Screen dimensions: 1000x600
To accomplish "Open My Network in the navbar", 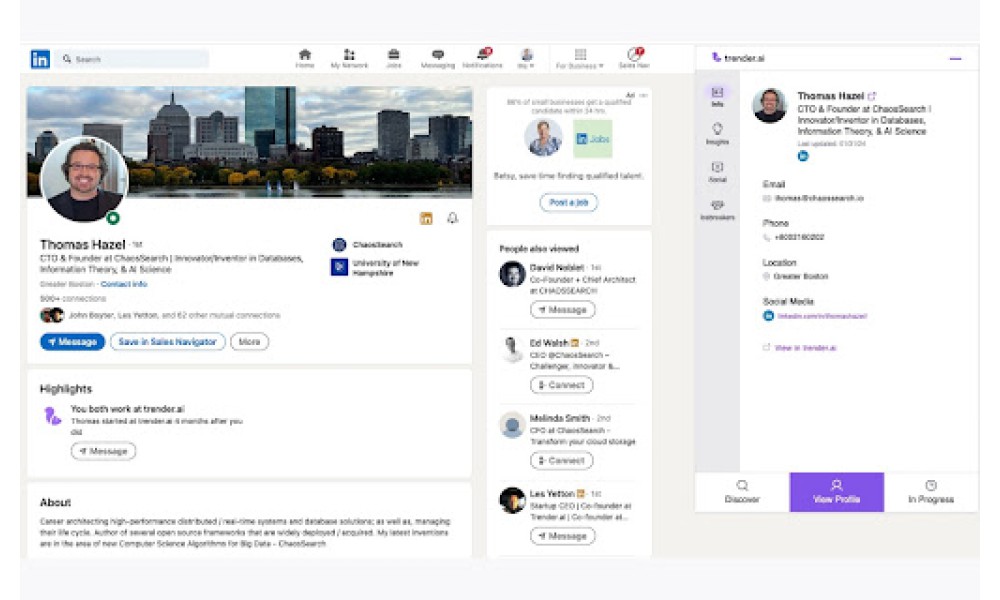I will coord(349,59).
